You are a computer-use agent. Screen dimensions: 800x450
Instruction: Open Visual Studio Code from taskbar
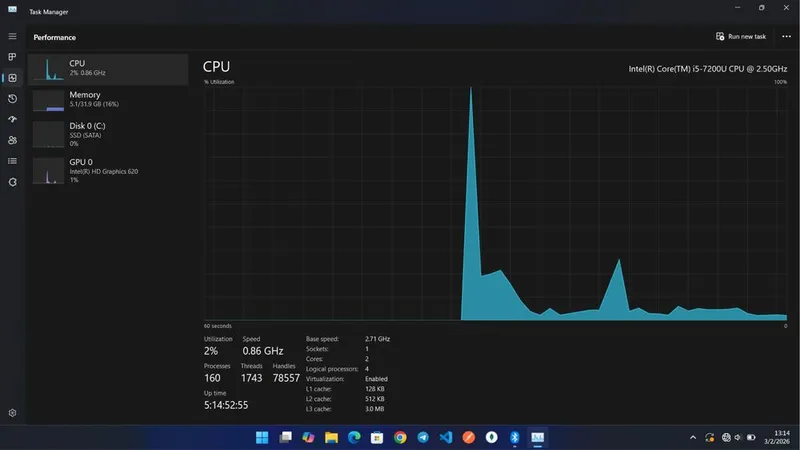coord(446,437)
